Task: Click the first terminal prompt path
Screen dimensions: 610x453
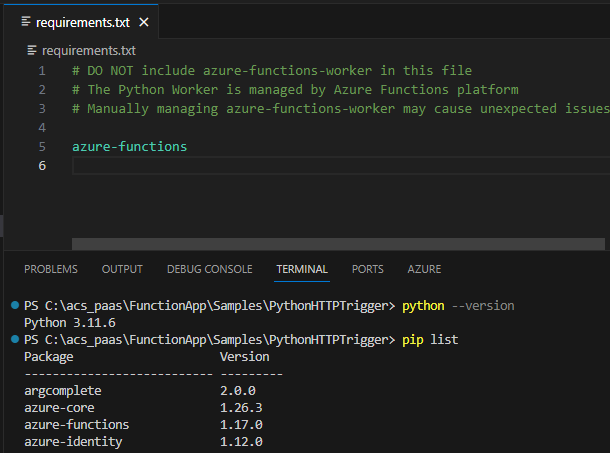Action: click(209, 306)
